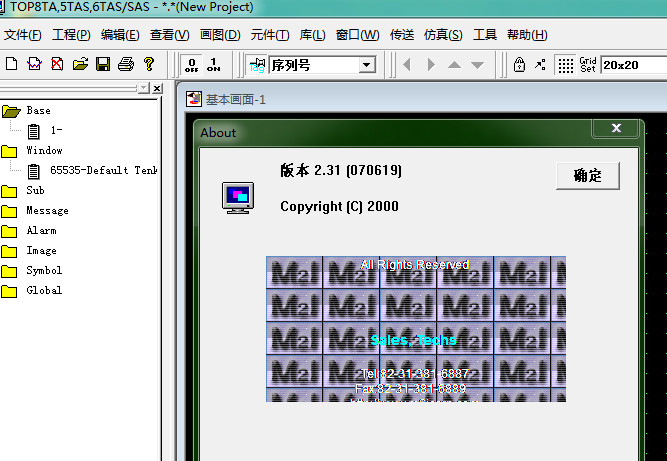The height and width of the screenshot is (461, 667).
Task: Click the left arrow navigation icon
Action: point(407,65)
